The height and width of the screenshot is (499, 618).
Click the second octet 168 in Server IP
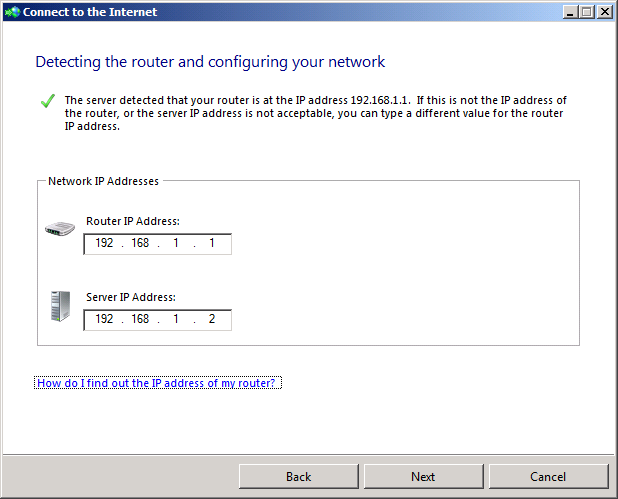pos(140,320)
